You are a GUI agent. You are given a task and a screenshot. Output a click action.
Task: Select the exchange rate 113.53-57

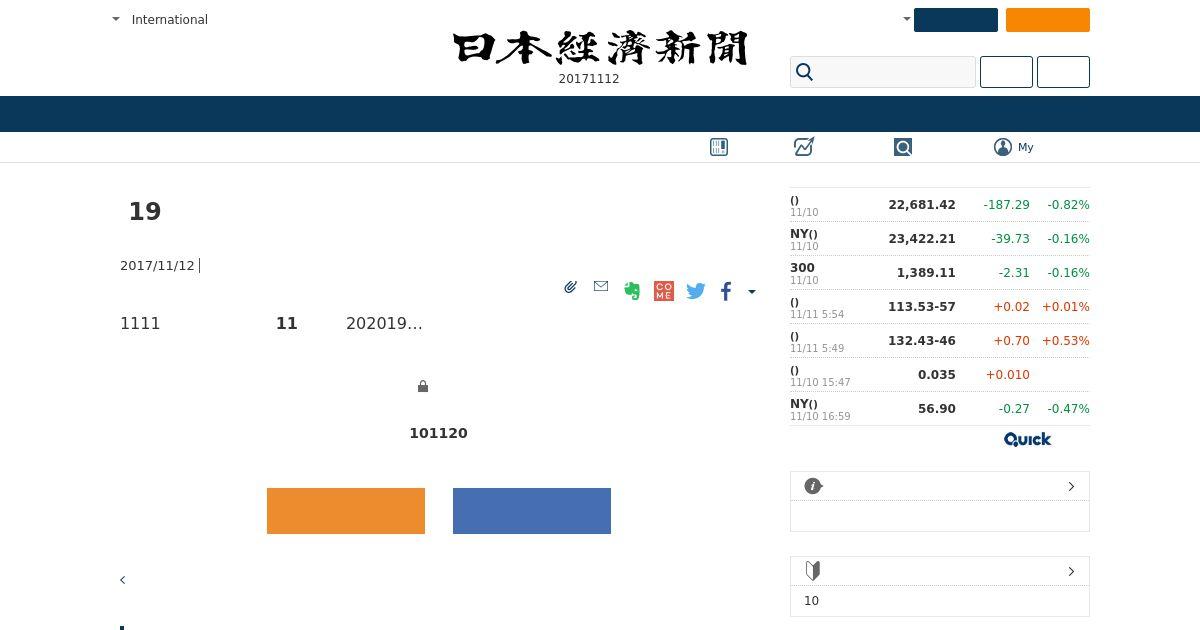coord(922,306)
